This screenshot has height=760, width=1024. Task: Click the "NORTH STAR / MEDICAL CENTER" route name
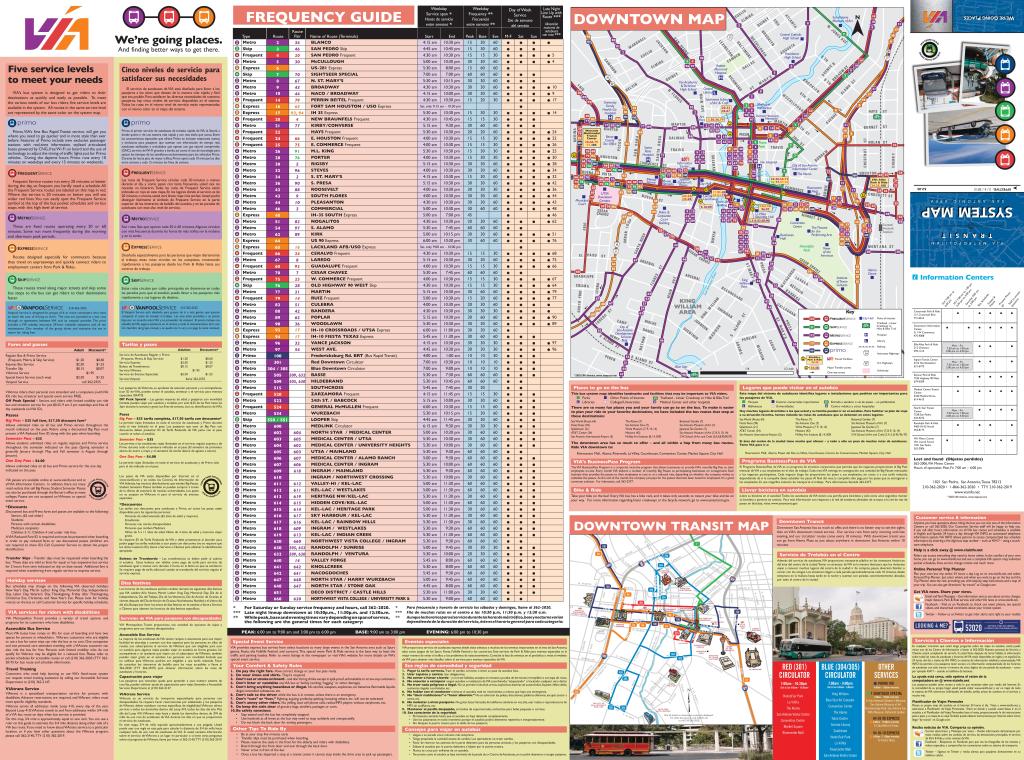pos(351,432)
